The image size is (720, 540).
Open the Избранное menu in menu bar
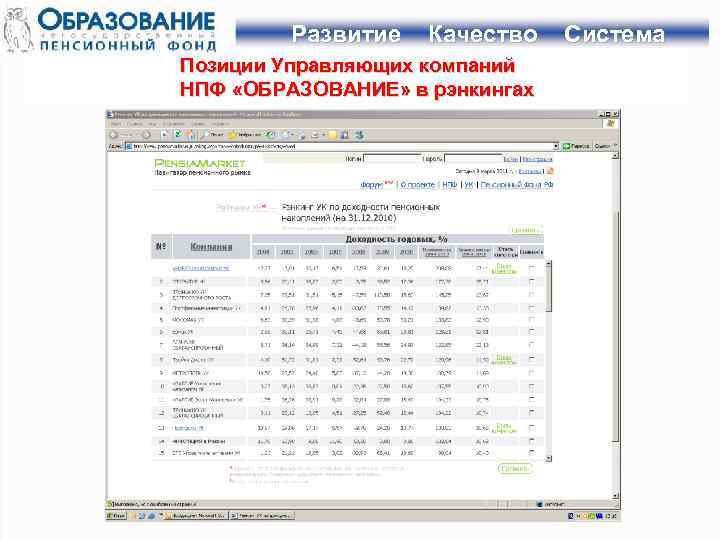(173, 124)
